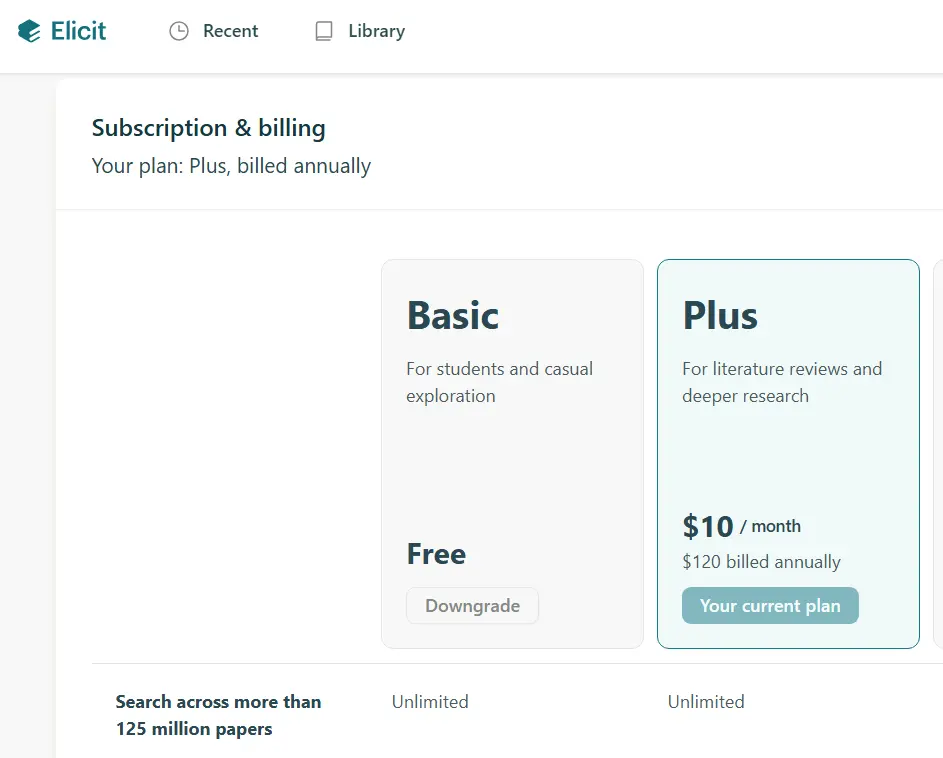
Task: Click the Downgrade button
Action: point(472,605)
